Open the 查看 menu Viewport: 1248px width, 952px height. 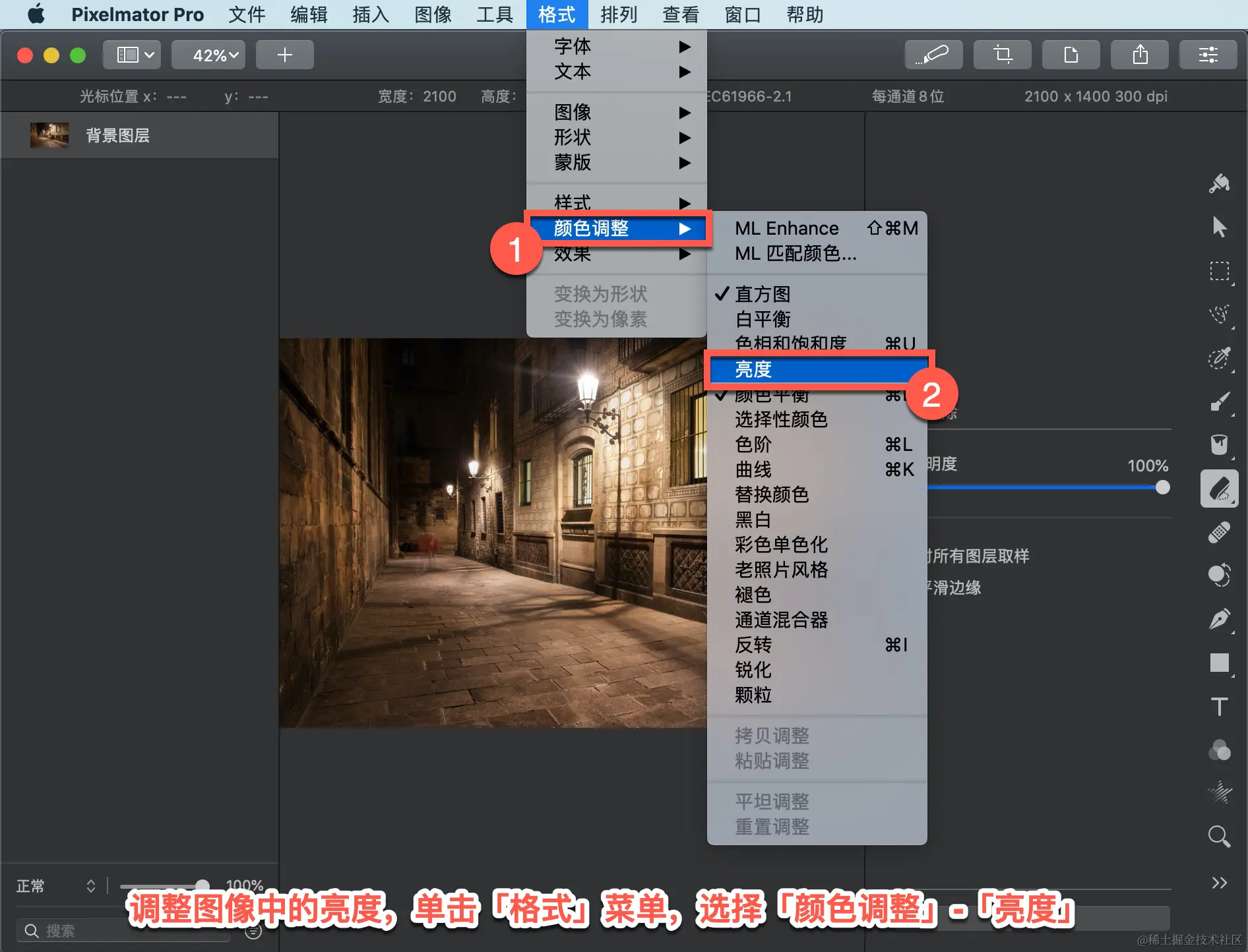coord(681,15)
